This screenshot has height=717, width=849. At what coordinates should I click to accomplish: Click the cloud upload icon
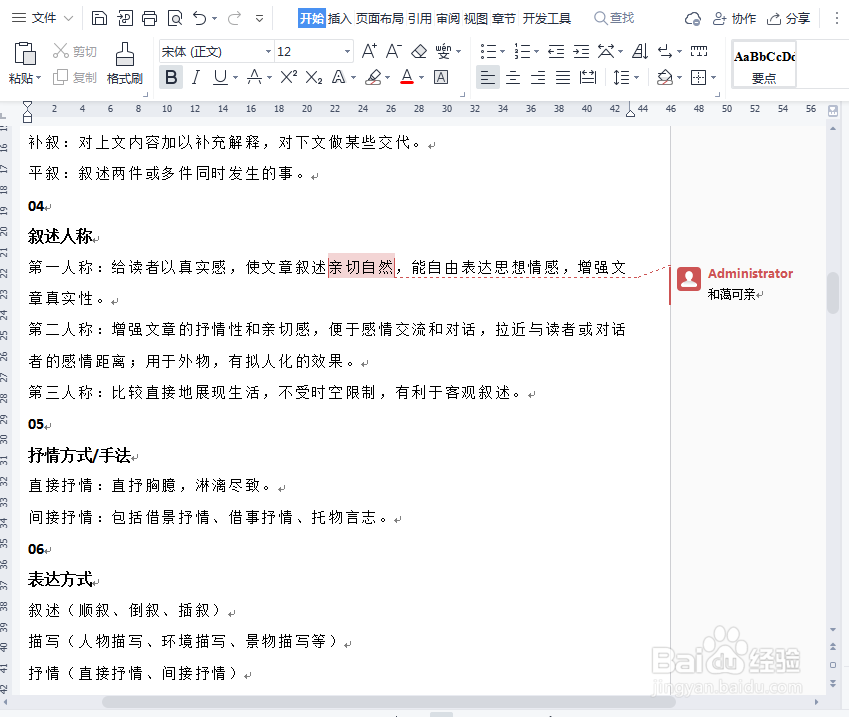click(691, 17)
